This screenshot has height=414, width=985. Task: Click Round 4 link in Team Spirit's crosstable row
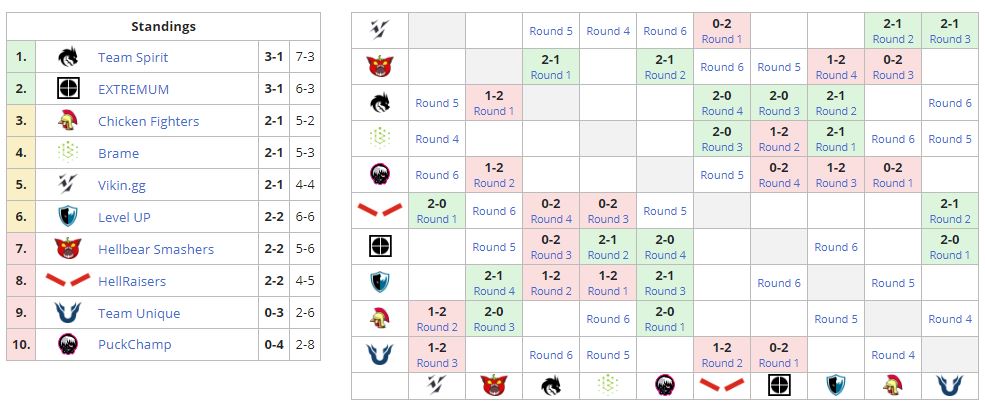pos(722,111)
